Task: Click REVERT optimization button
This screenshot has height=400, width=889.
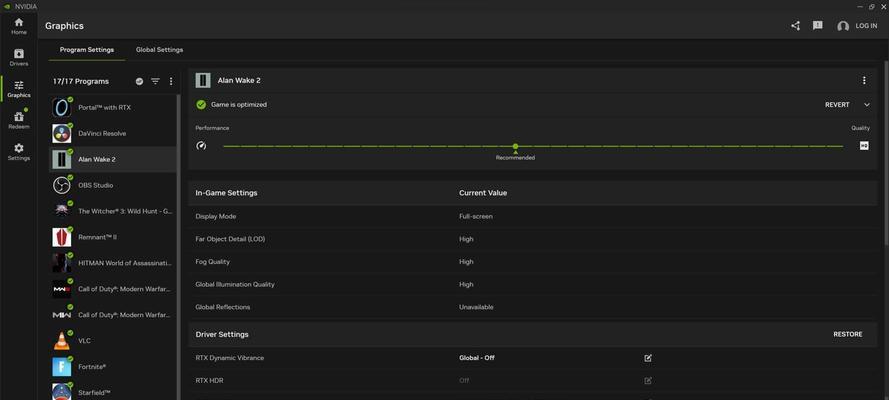Action: [837, 105]
